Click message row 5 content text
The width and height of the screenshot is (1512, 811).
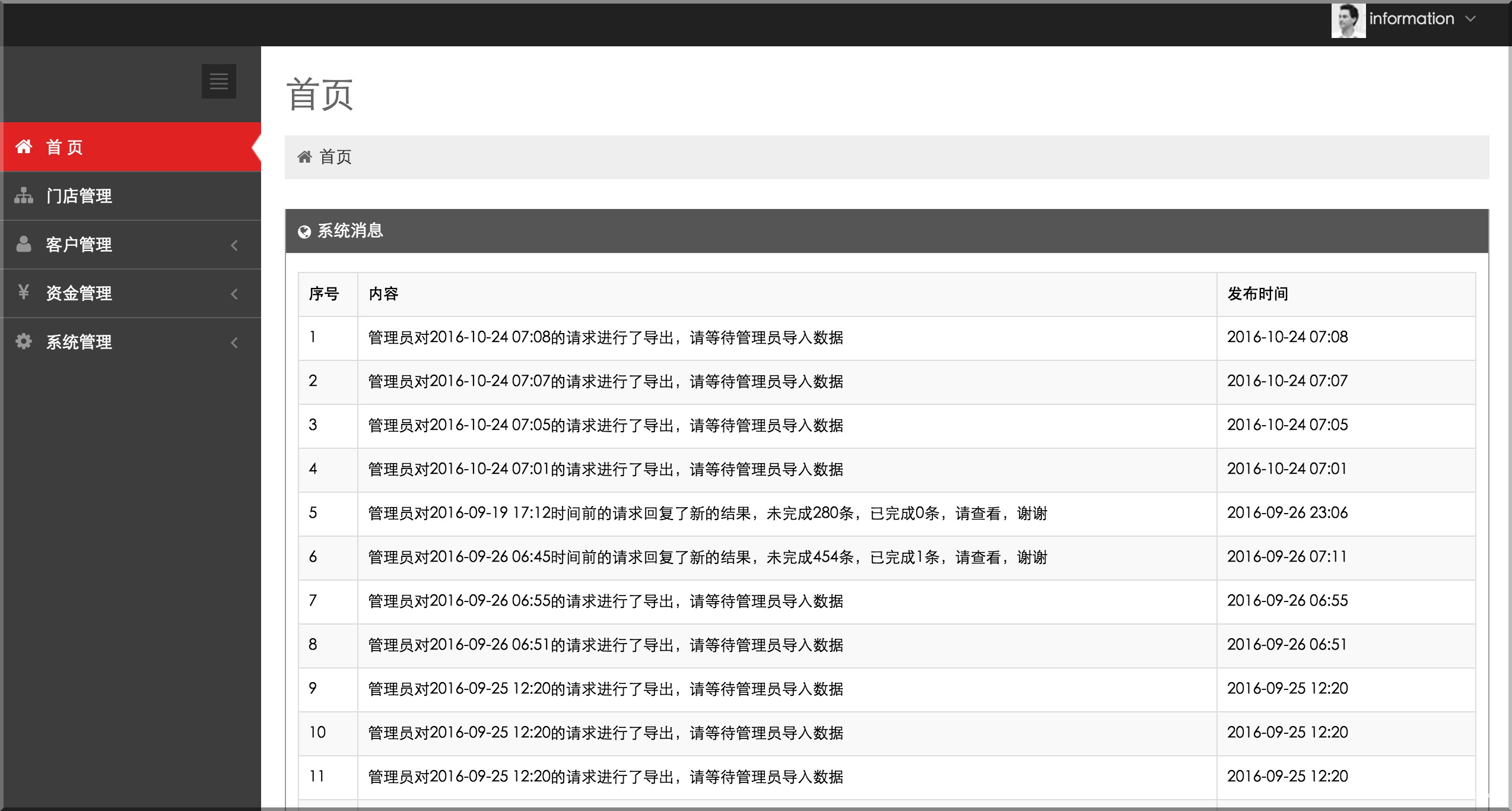click(707, 514)
